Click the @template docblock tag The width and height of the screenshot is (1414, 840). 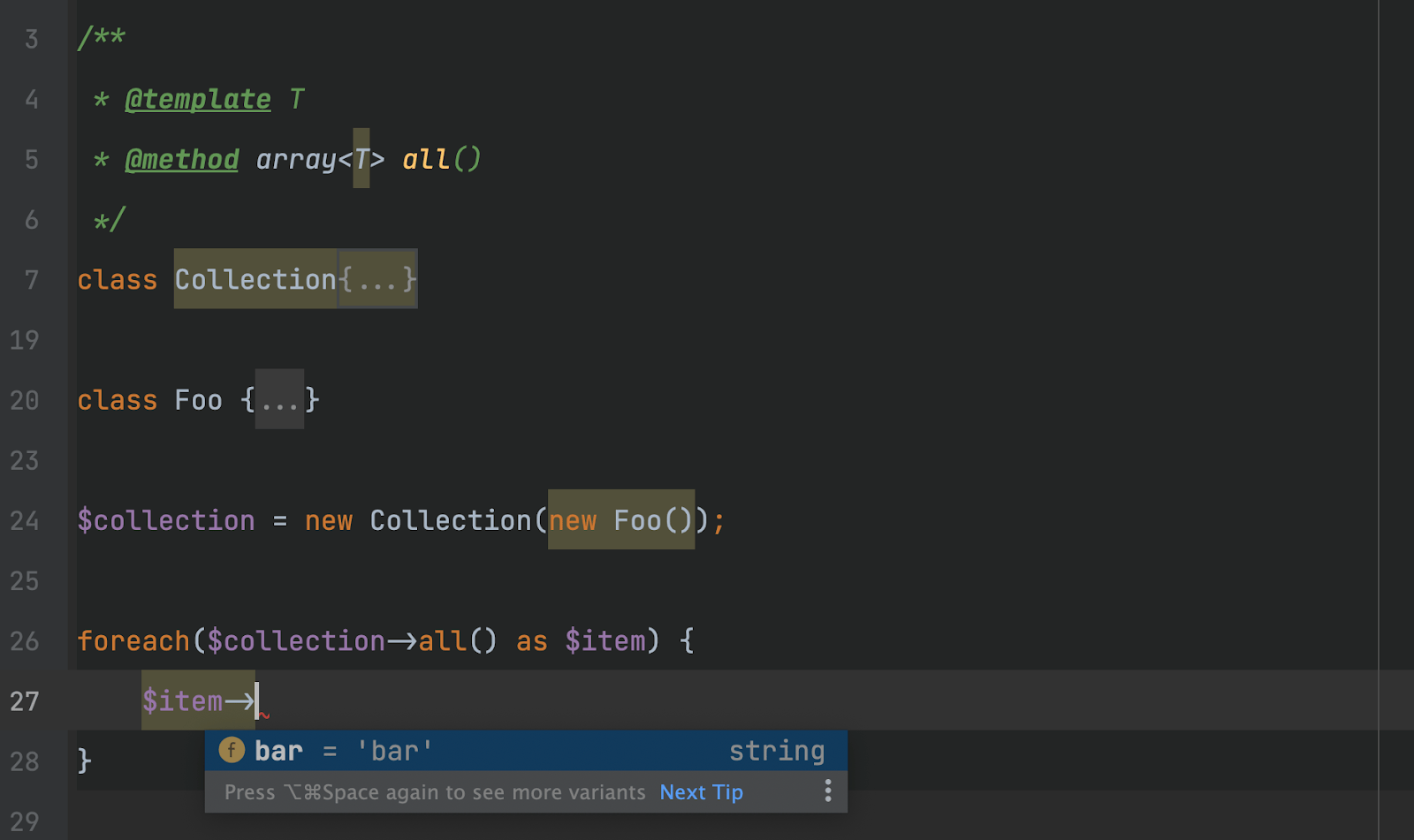(x=198, y=99)
